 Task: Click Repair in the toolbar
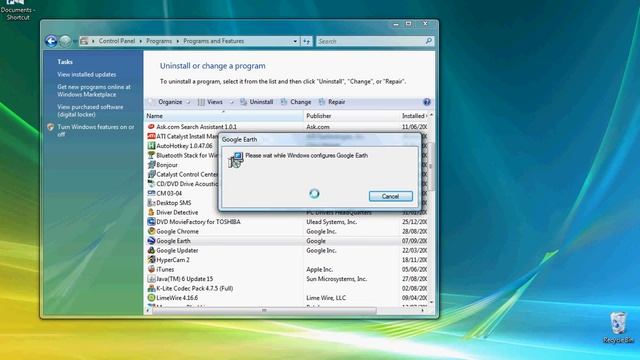332,102
